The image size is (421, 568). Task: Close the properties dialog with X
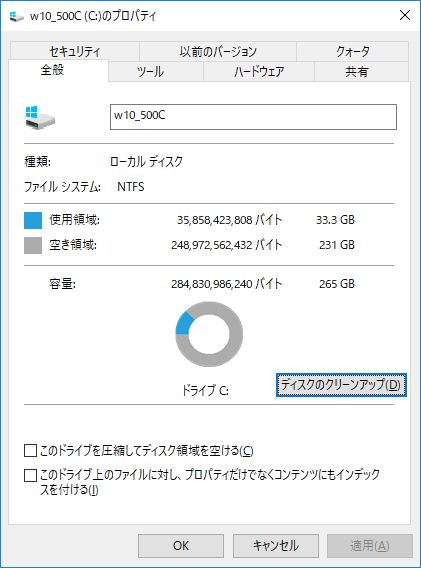pyautogui.click(x=405, y=15)
